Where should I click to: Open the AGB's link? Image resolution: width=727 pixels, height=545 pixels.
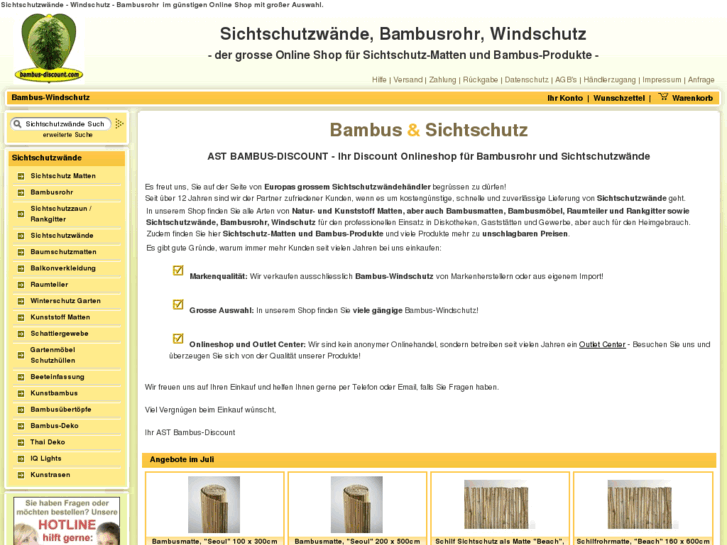(566, 80)
